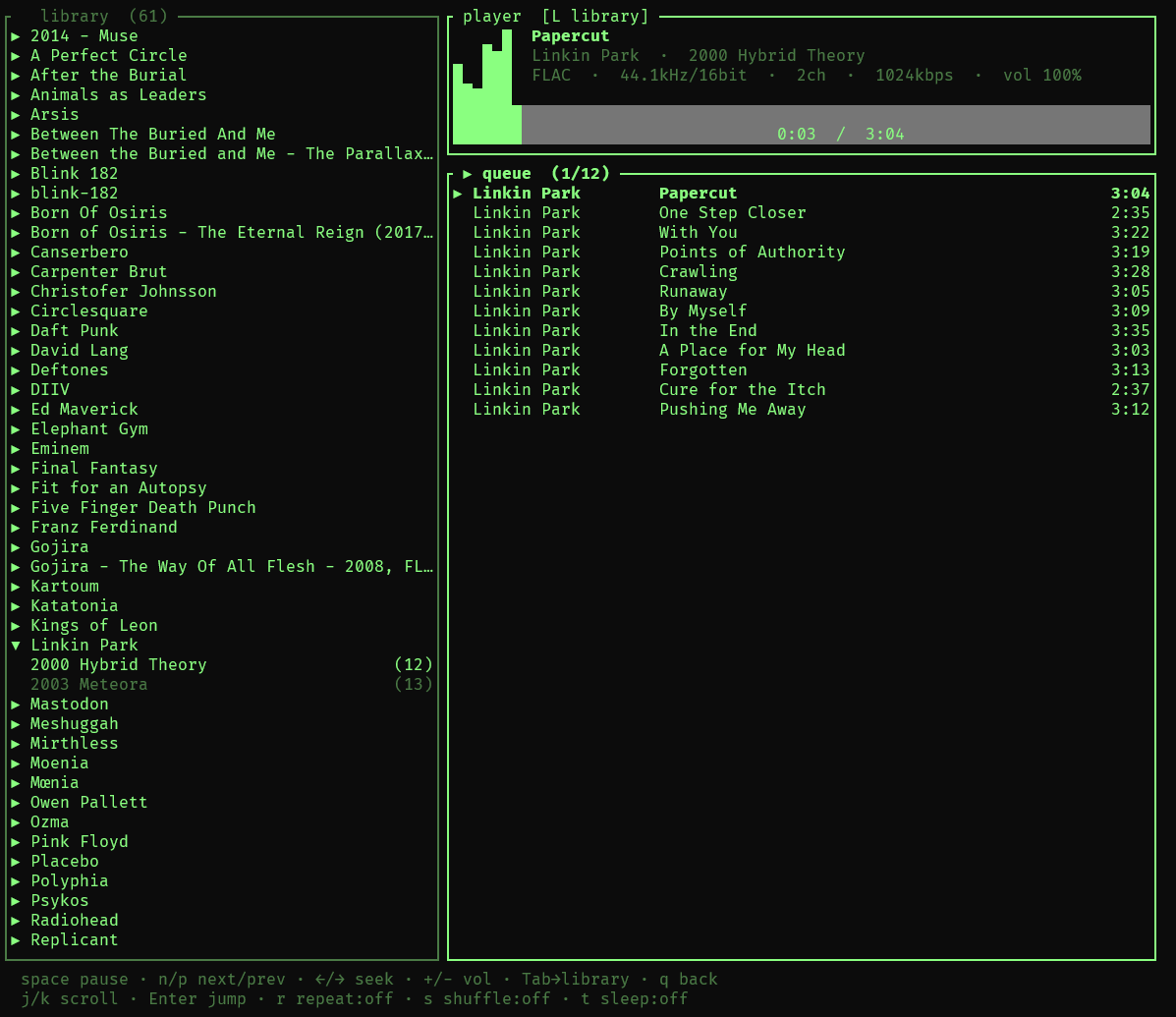Viewport: 1176px width, 1017px height.
Task: Click the Replicant library row
Action: coord(222,939)
